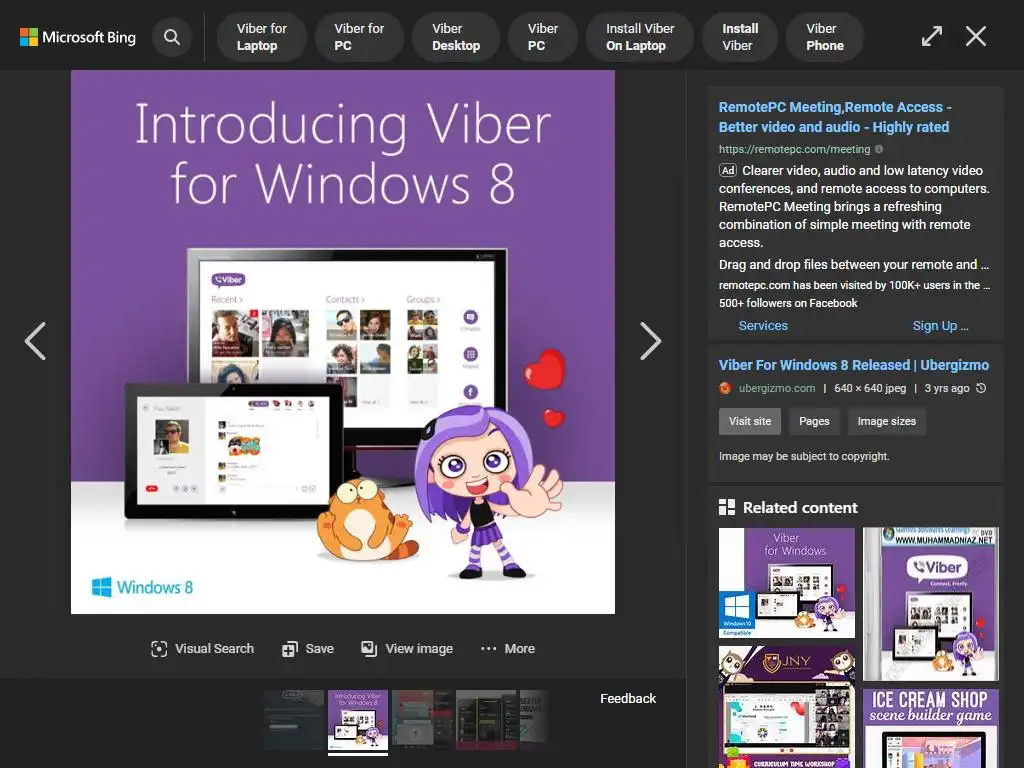Select the Viber Desktop suggestion
Image resolution: width=1024 pixels, height=768 pixels.
pos(456,37)
